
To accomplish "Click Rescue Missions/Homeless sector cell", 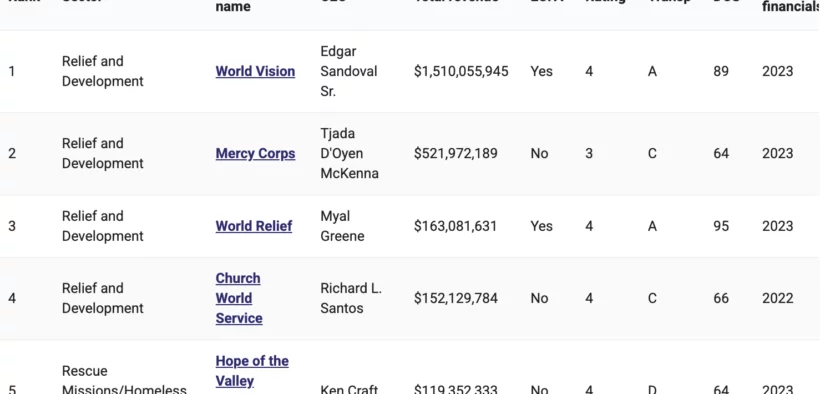I will point(124,380).
